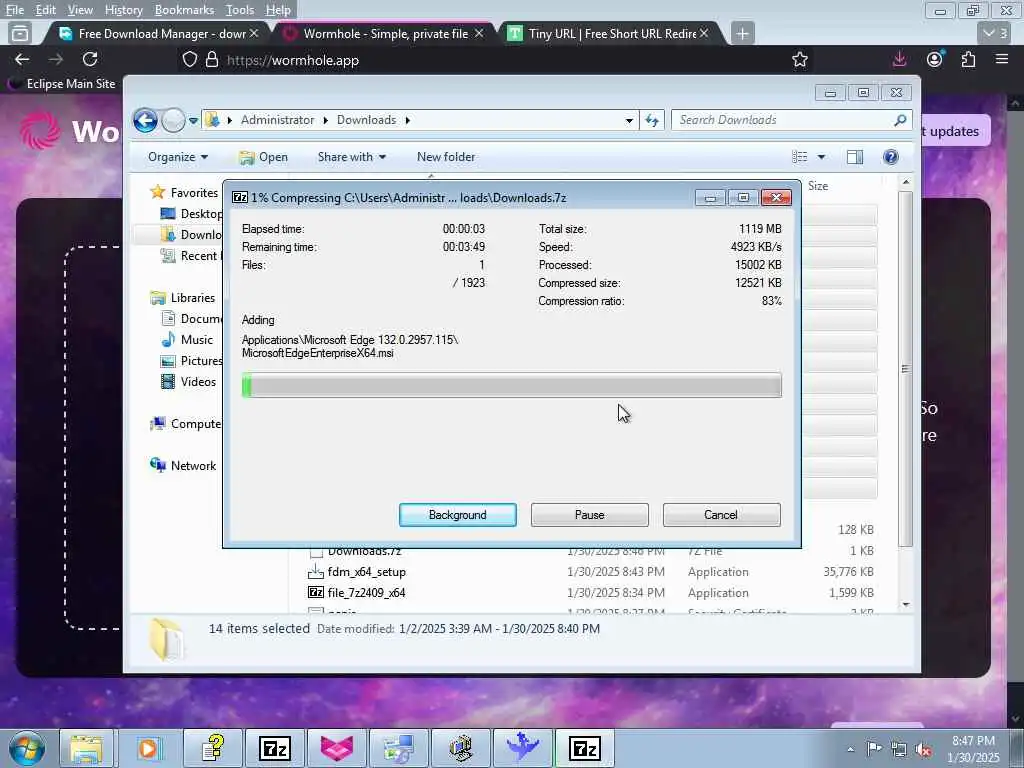The width and height of the screenshot is (1024, 768).
Task: Click the tracking protection shield icon
Action: pyautogui.click(x=189, y=60)
